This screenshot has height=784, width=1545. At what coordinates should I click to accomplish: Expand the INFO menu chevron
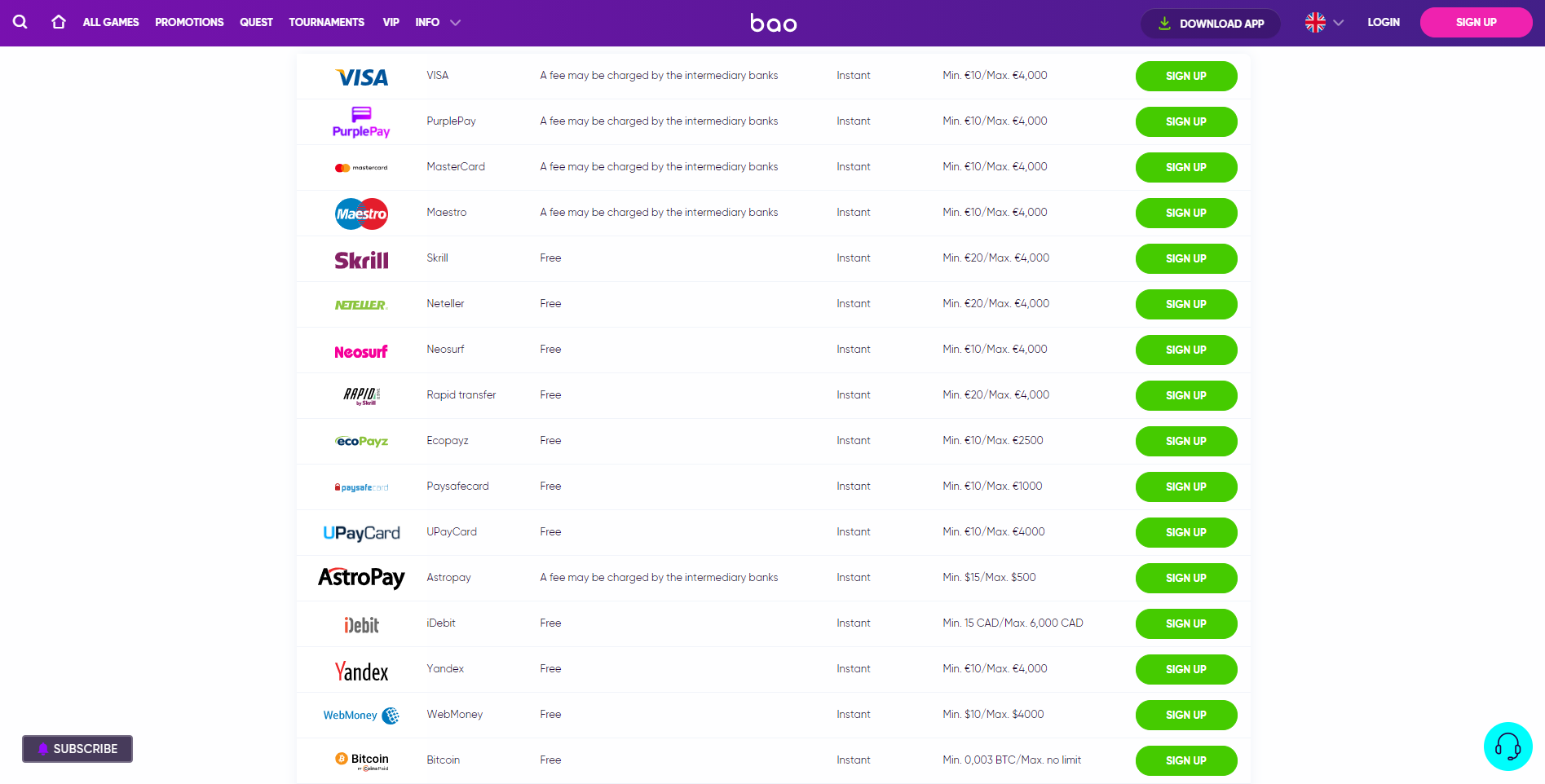tap(456, 23)
